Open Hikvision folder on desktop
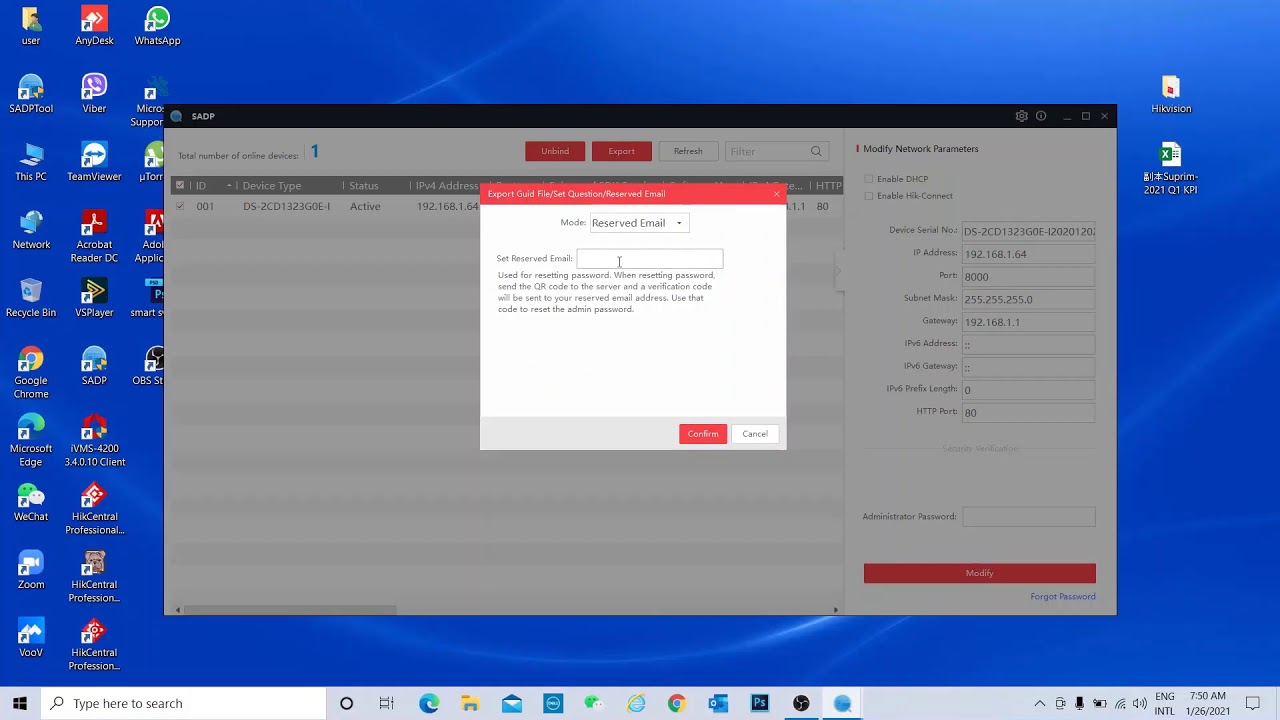This screenshot has height=720, width=1280. [1171, 94]
